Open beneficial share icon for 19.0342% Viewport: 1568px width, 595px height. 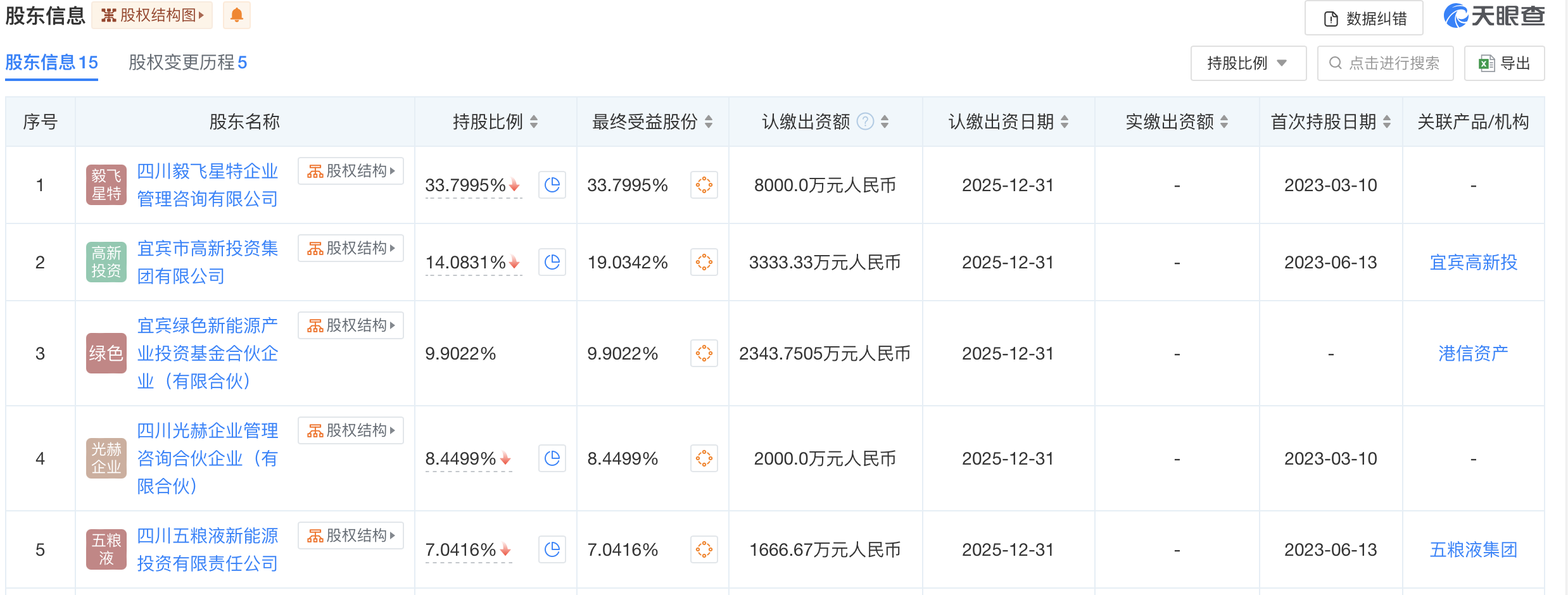(704, 262)
